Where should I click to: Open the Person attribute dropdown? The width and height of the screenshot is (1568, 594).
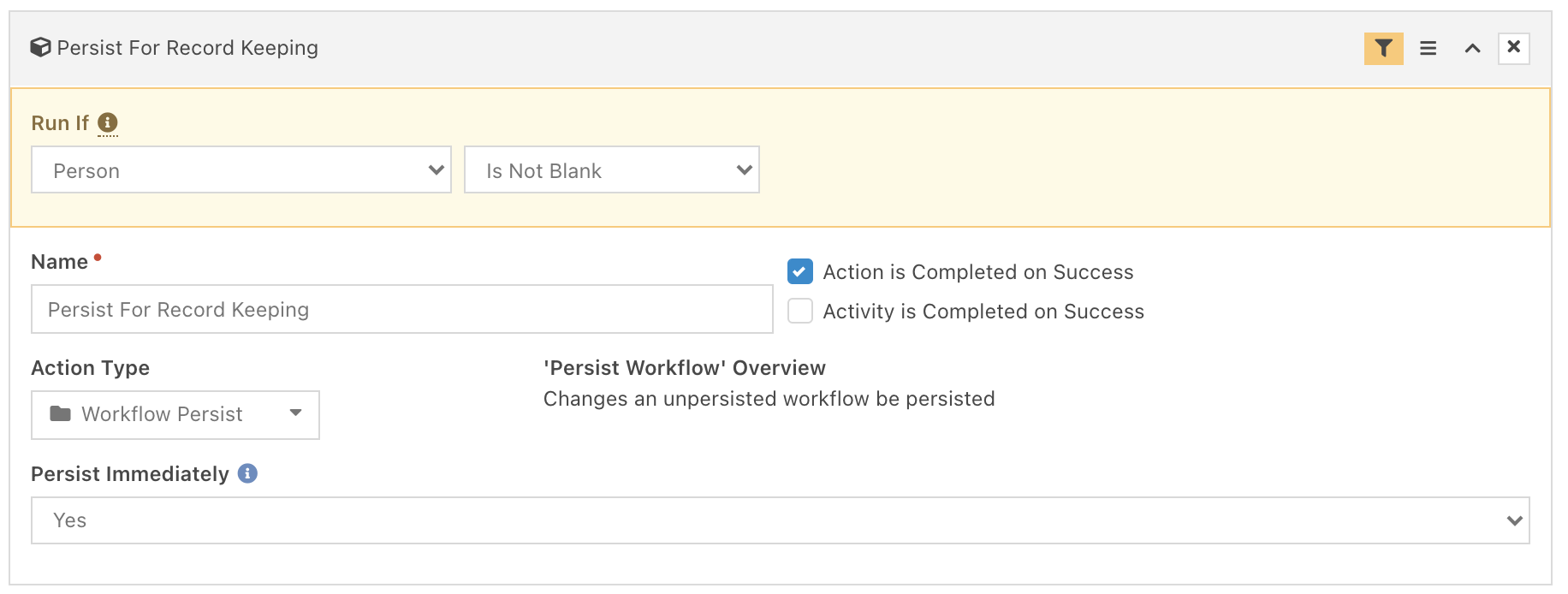tap(241, 169)
